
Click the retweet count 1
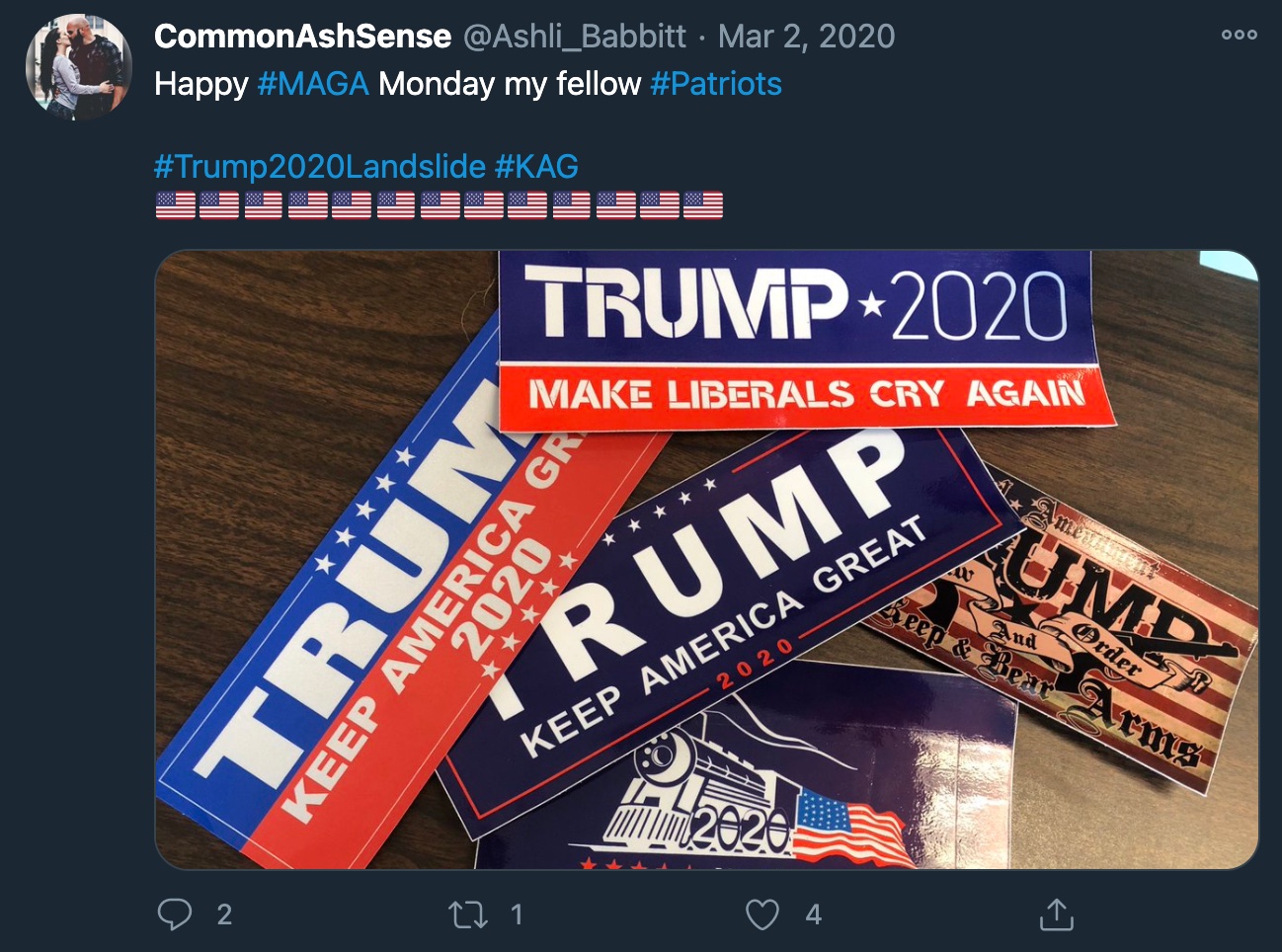(516, 914)
